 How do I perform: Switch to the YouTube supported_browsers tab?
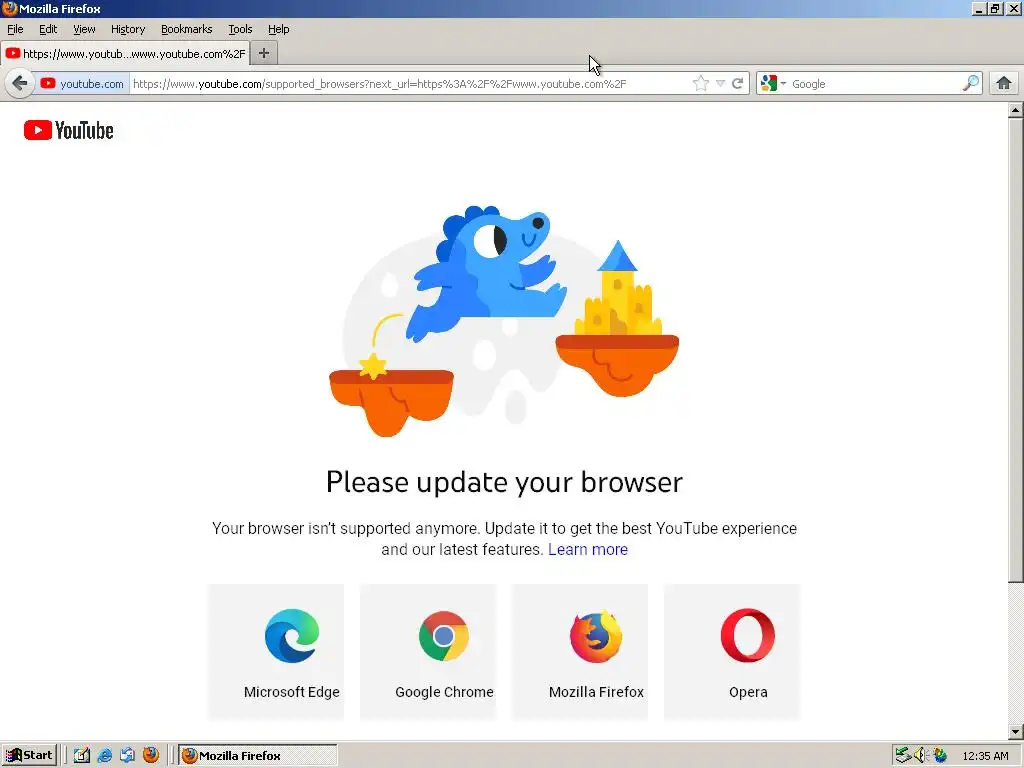[125, 54]
